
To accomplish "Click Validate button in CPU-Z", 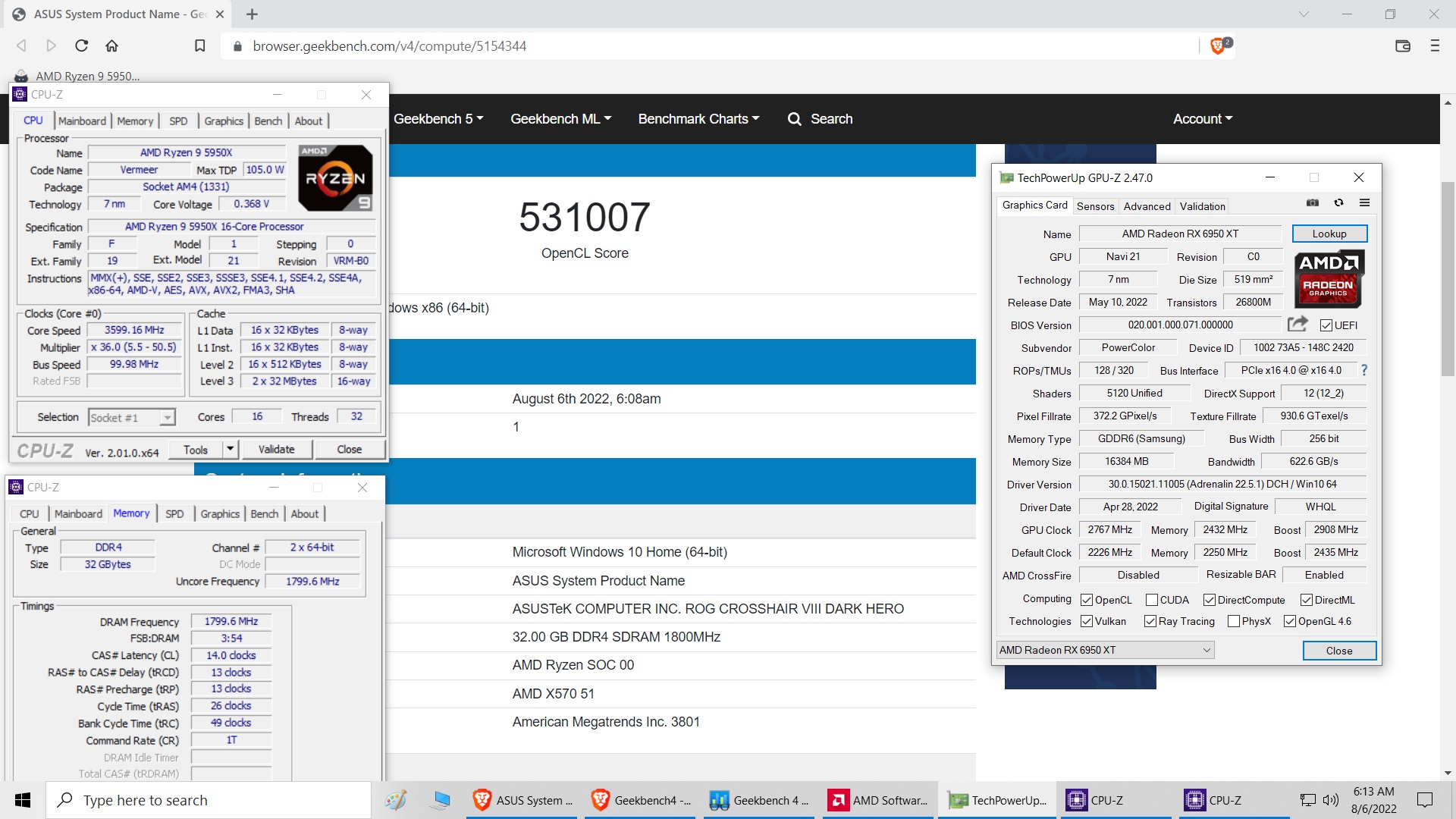I will [x=276, y=449].
